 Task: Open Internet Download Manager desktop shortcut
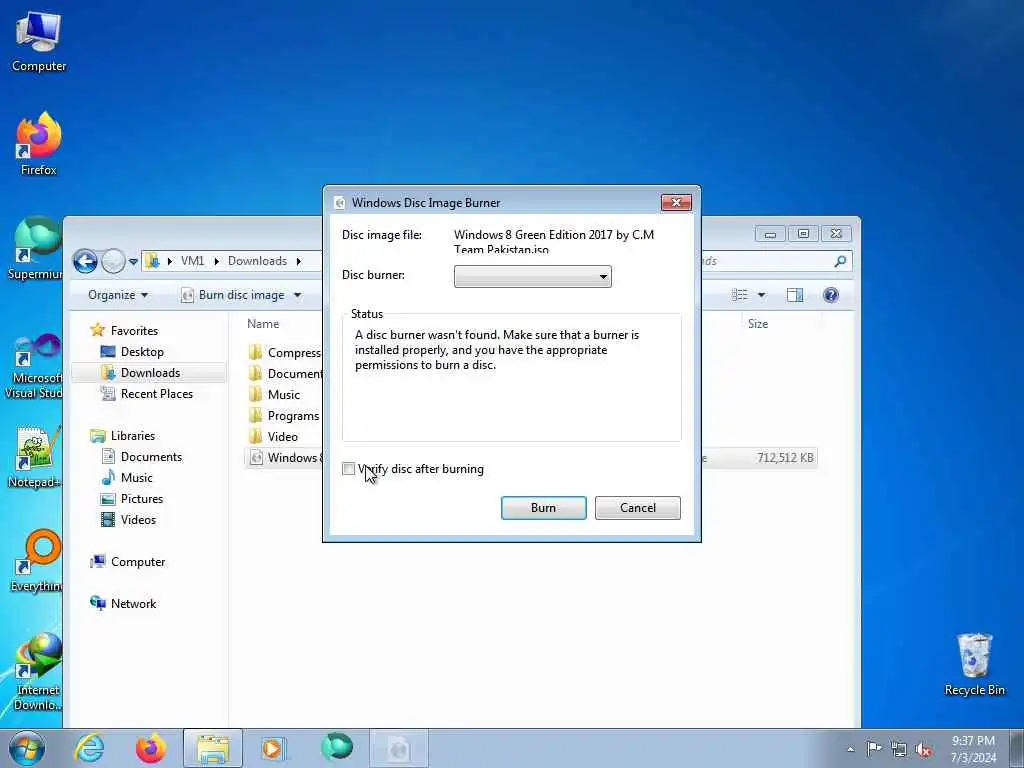(37, 672)
